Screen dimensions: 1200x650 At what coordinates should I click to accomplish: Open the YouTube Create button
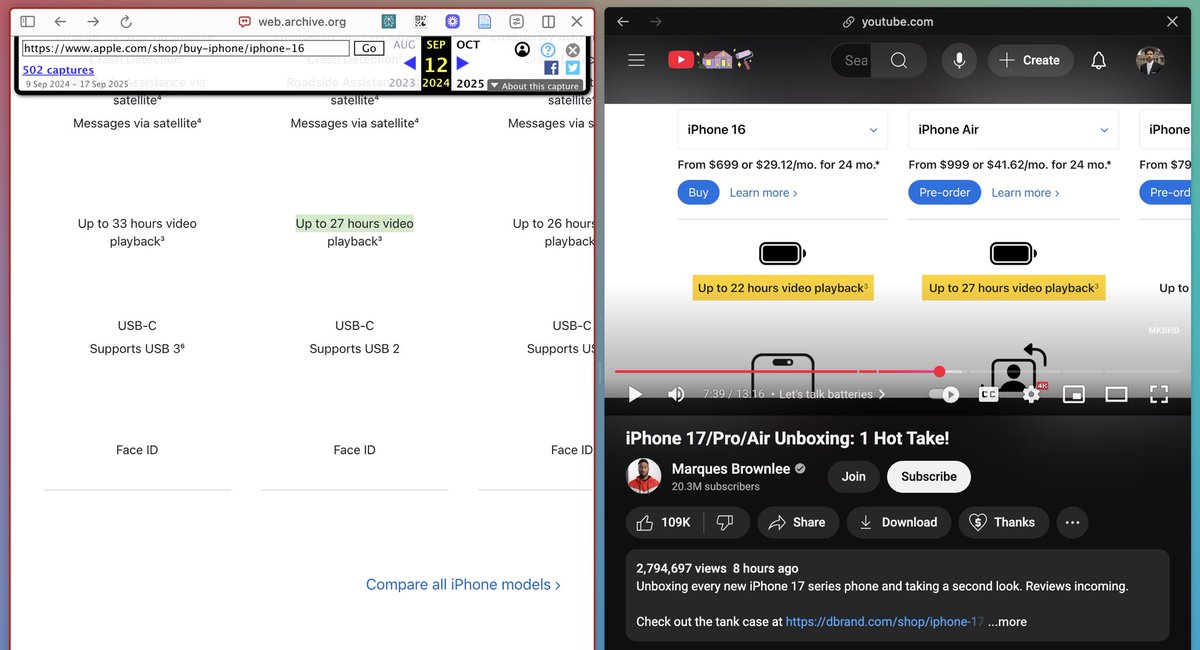(1031, 60)
